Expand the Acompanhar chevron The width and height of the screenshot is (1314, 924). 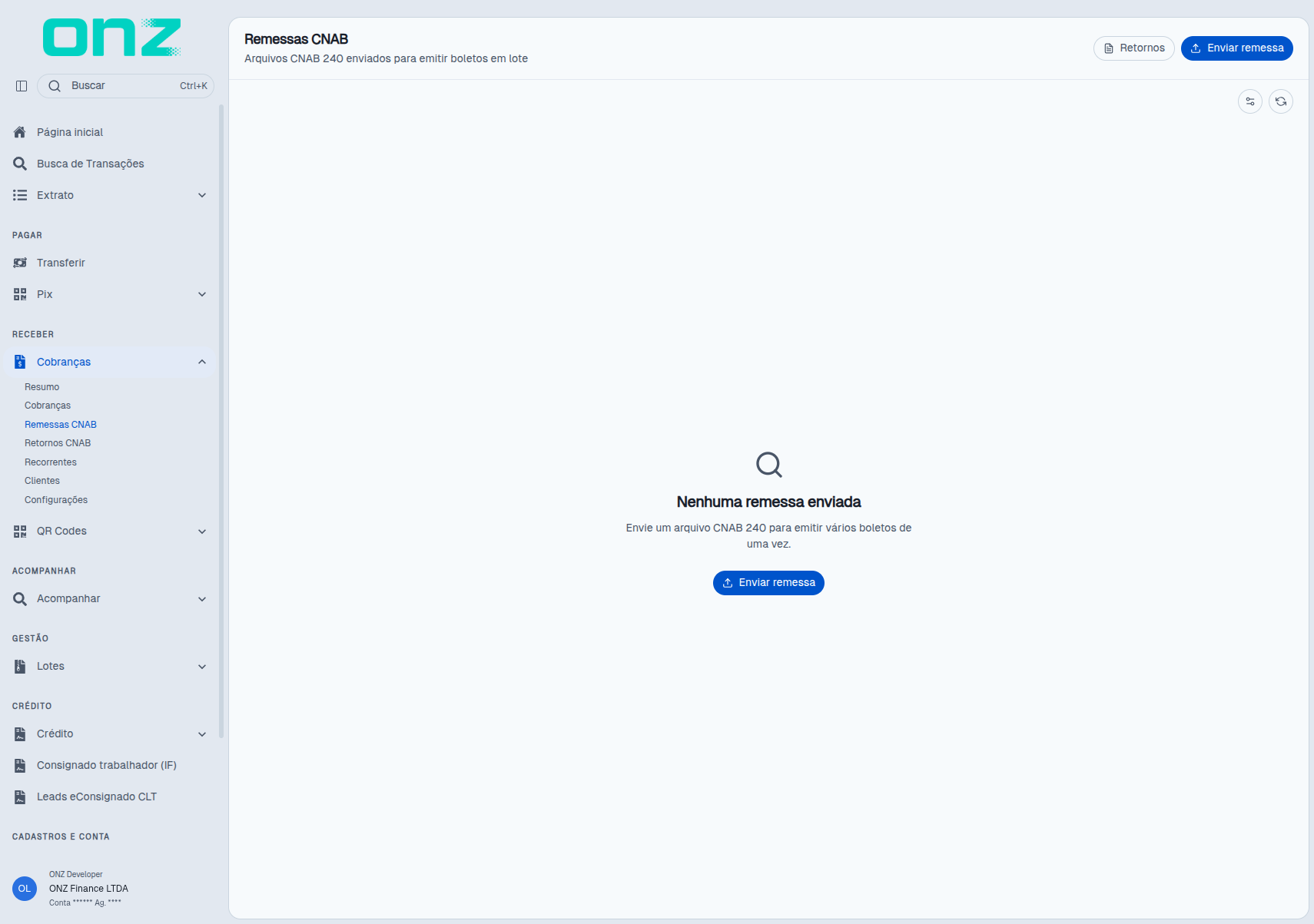click(x=202, y=598)
